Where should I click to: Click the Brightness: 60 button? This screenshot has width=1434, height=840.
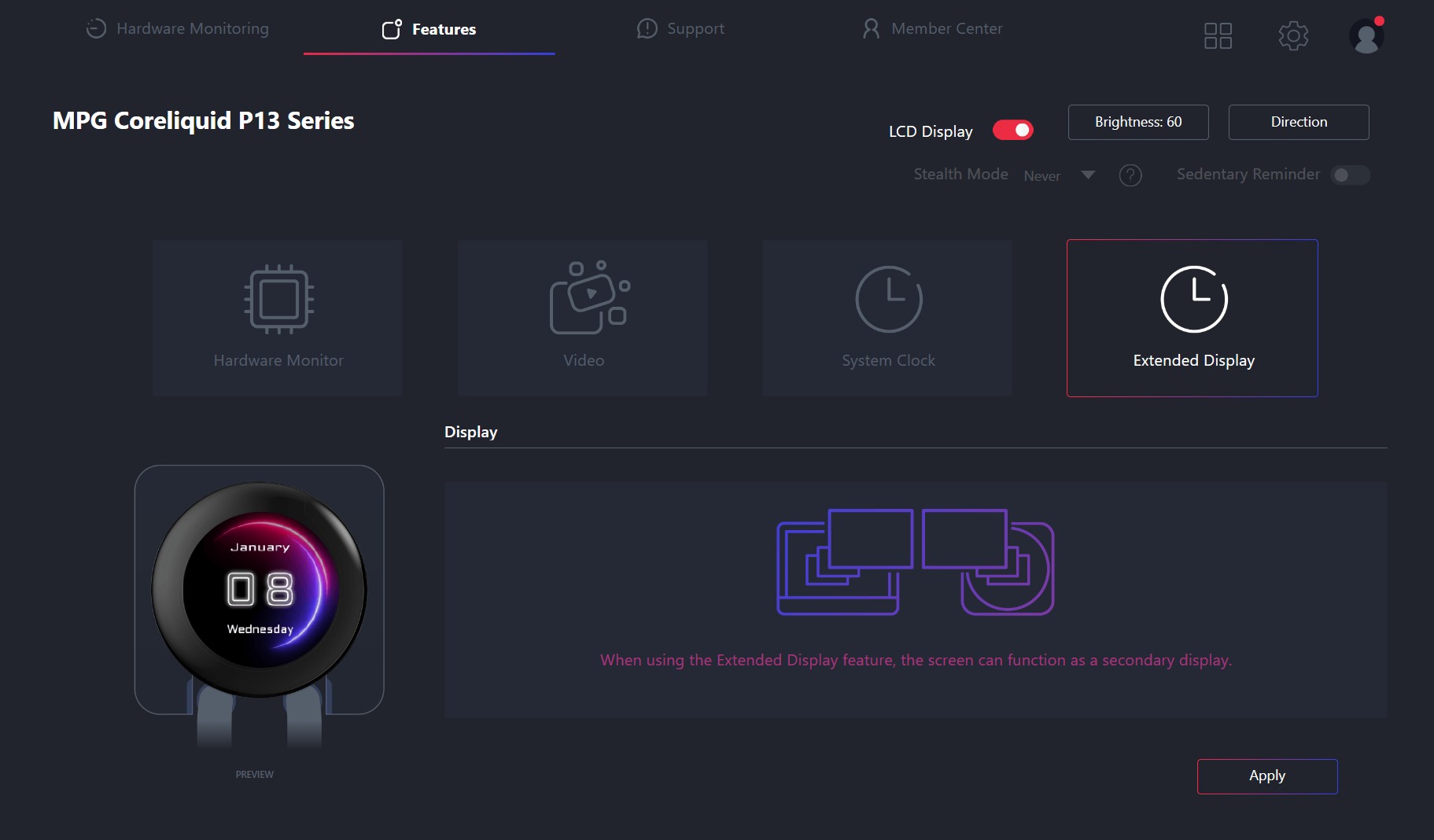coord(1138,122)
